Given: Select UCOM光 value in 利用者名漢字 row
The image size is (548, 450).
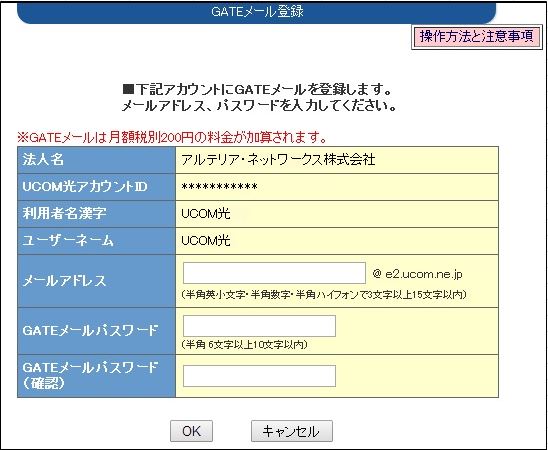Looking at the screenshot, I should [x=206, y=213].
